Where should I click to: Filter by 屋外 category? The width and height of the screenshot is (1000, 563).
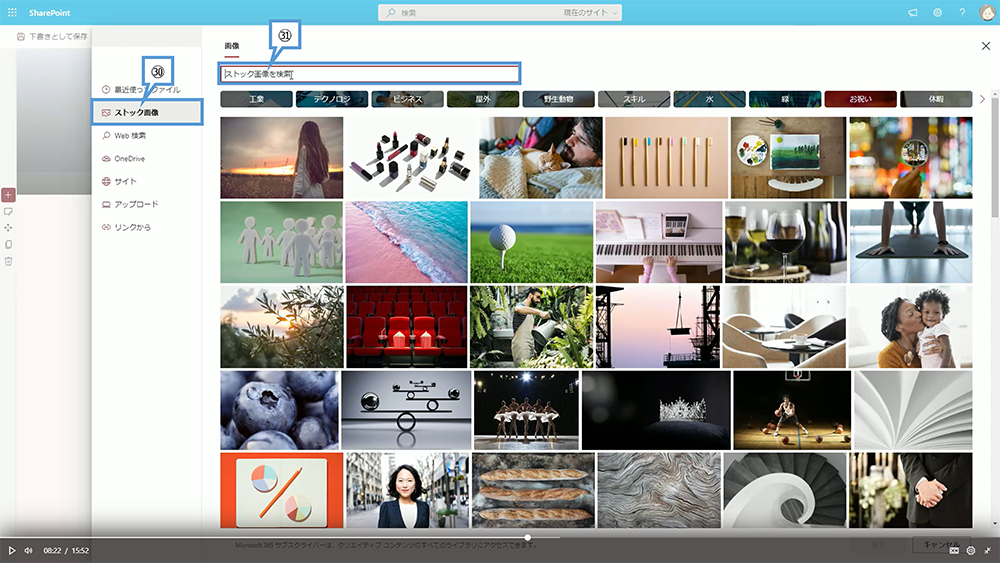[483, 99]
